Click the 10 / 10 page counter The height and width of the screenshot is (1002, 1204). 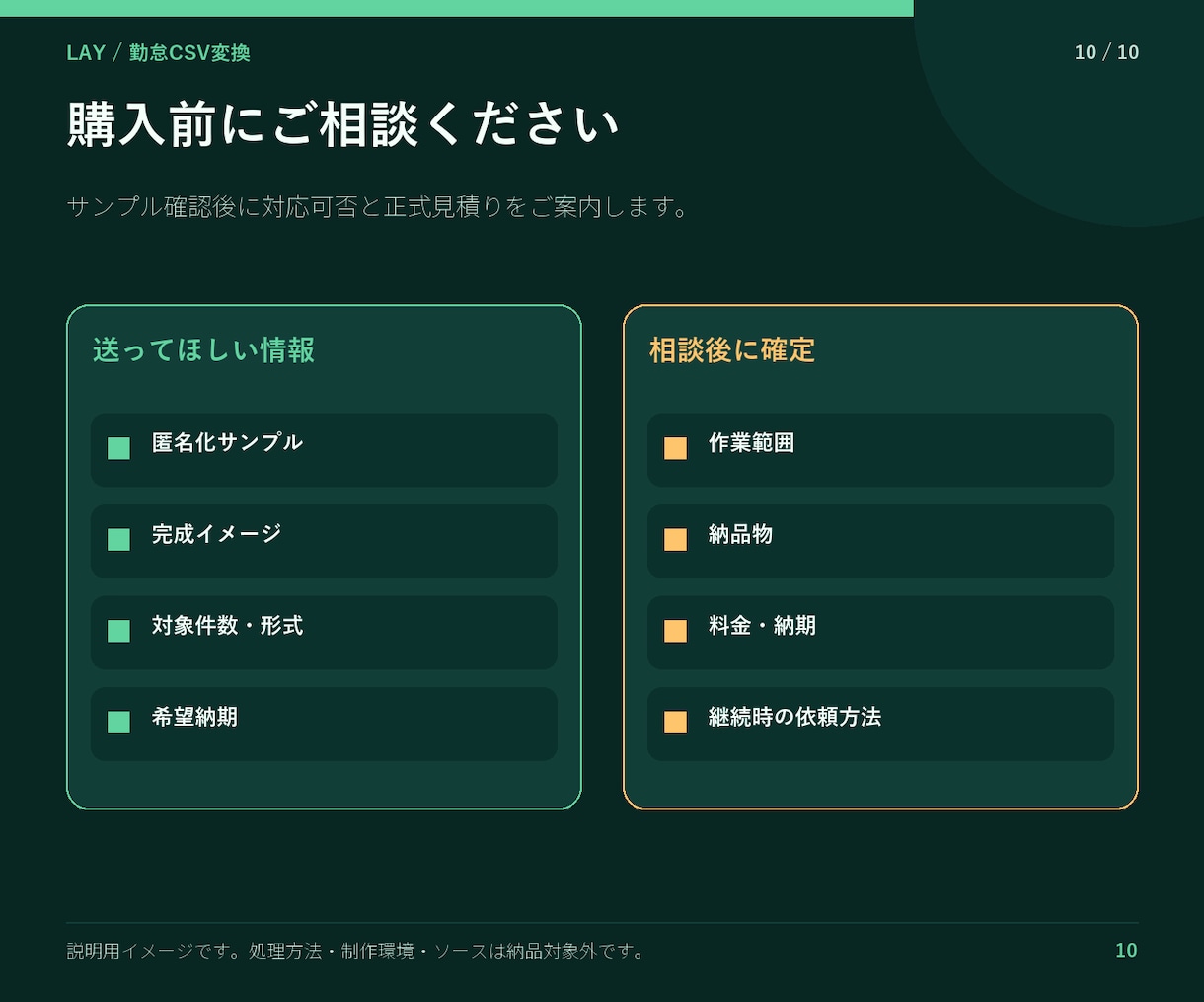(x=1106, y=52)
